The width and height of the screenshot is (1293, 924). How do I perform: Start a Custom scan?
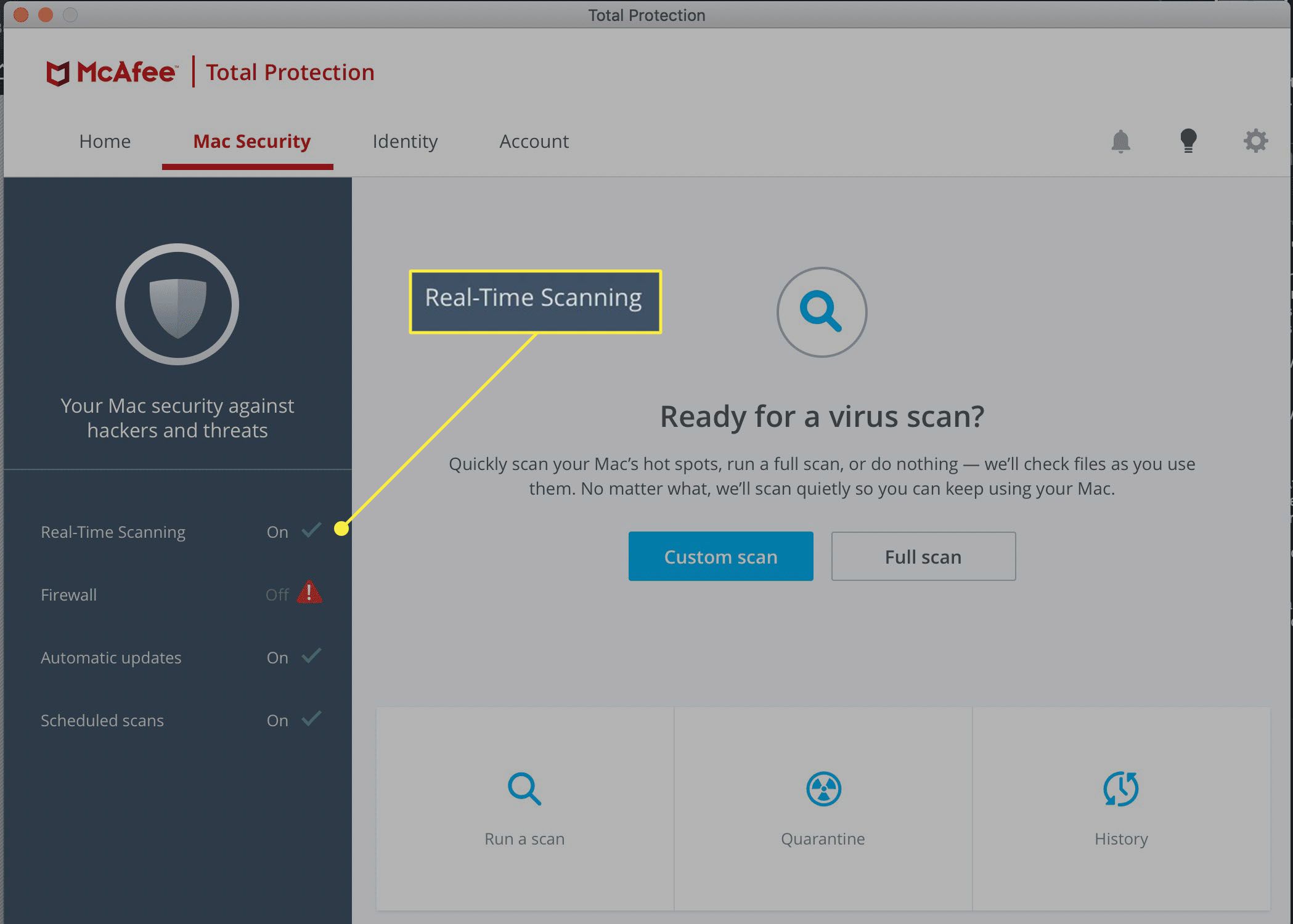pos(720,556)
